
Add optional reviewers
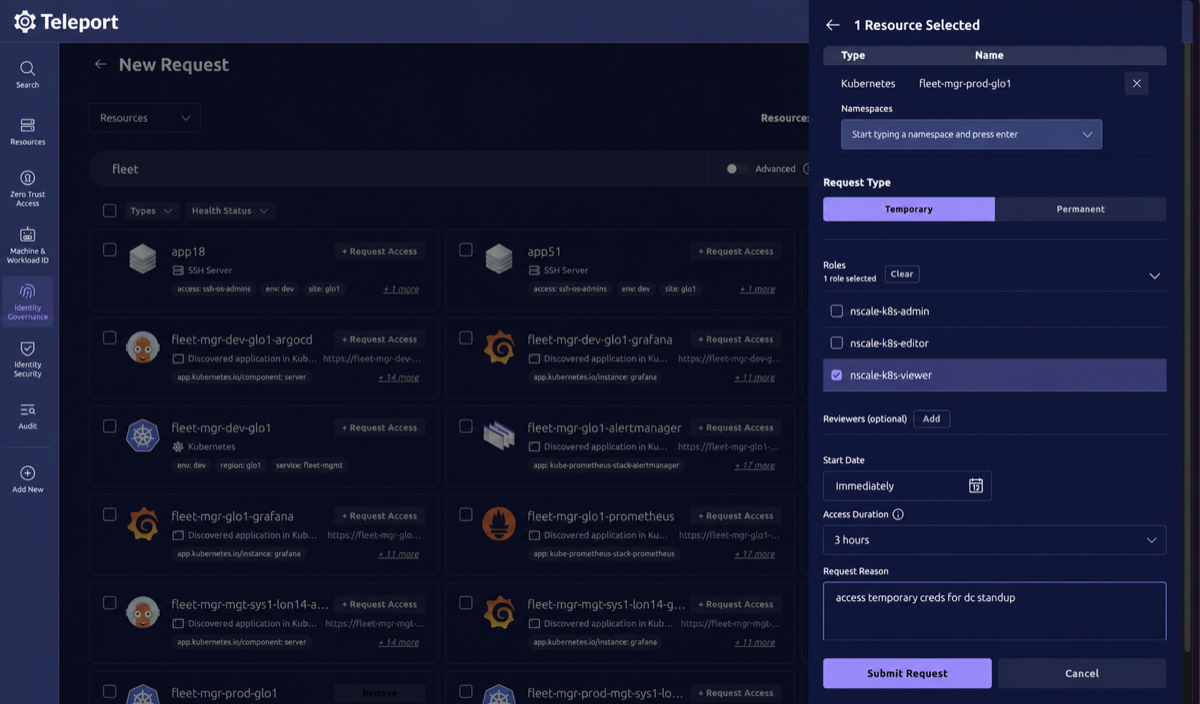pos(931,419)
